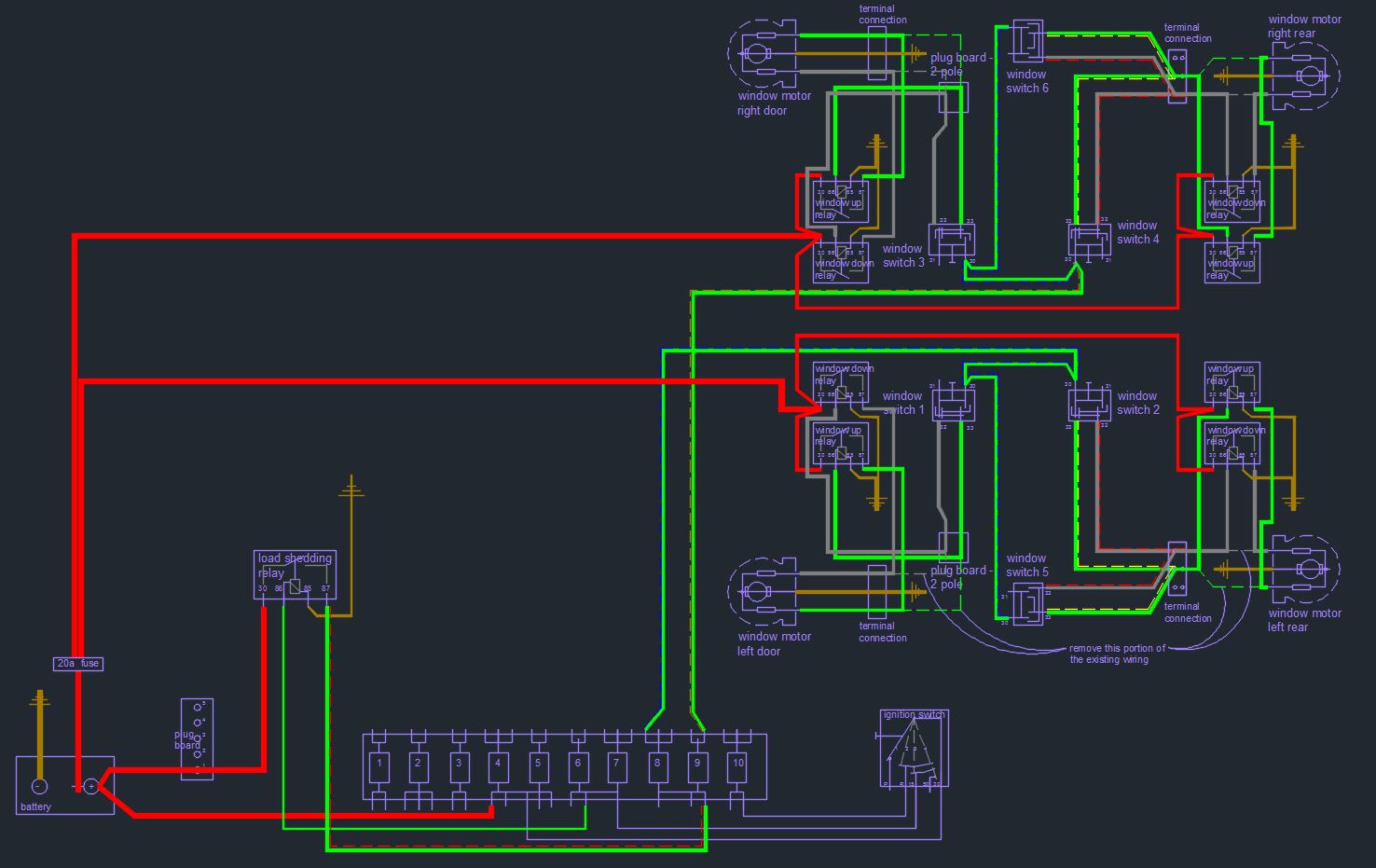Click 'plug board - 2 pole' label near left door motor
This screenshot has height=868, width=1376.
(x=960, y=577)
